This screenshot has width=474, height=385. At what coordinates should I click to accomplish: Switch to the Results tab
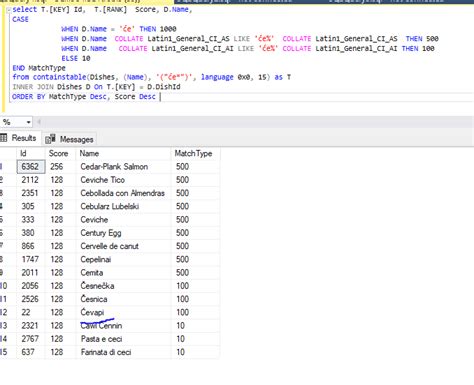(19, 138)
